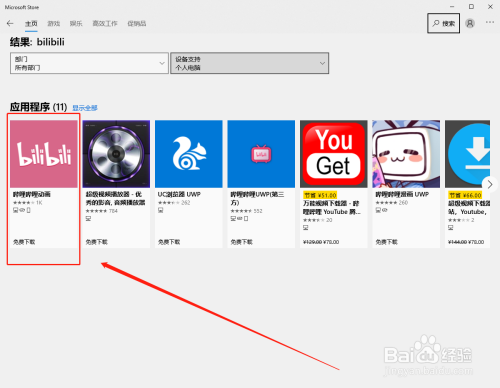The width and height of the screenshot is (500, 388).
Task: Maximize the Microsoft Store window
Action: point(471,7)
